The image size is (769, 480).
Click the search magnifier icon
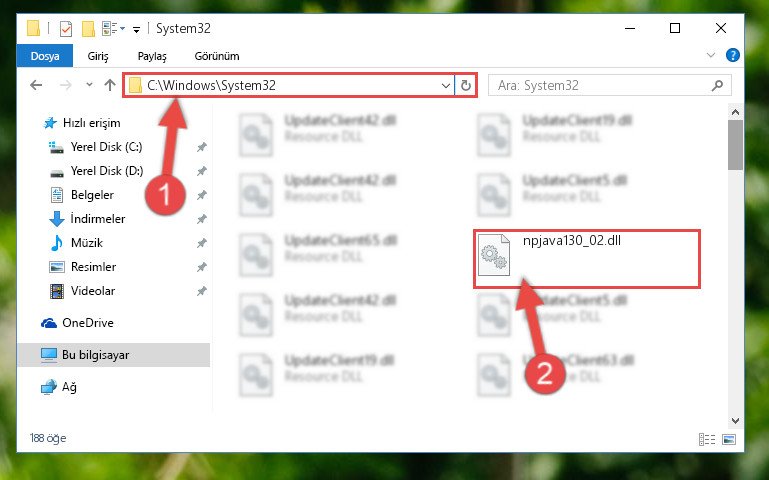pos(717,85)
